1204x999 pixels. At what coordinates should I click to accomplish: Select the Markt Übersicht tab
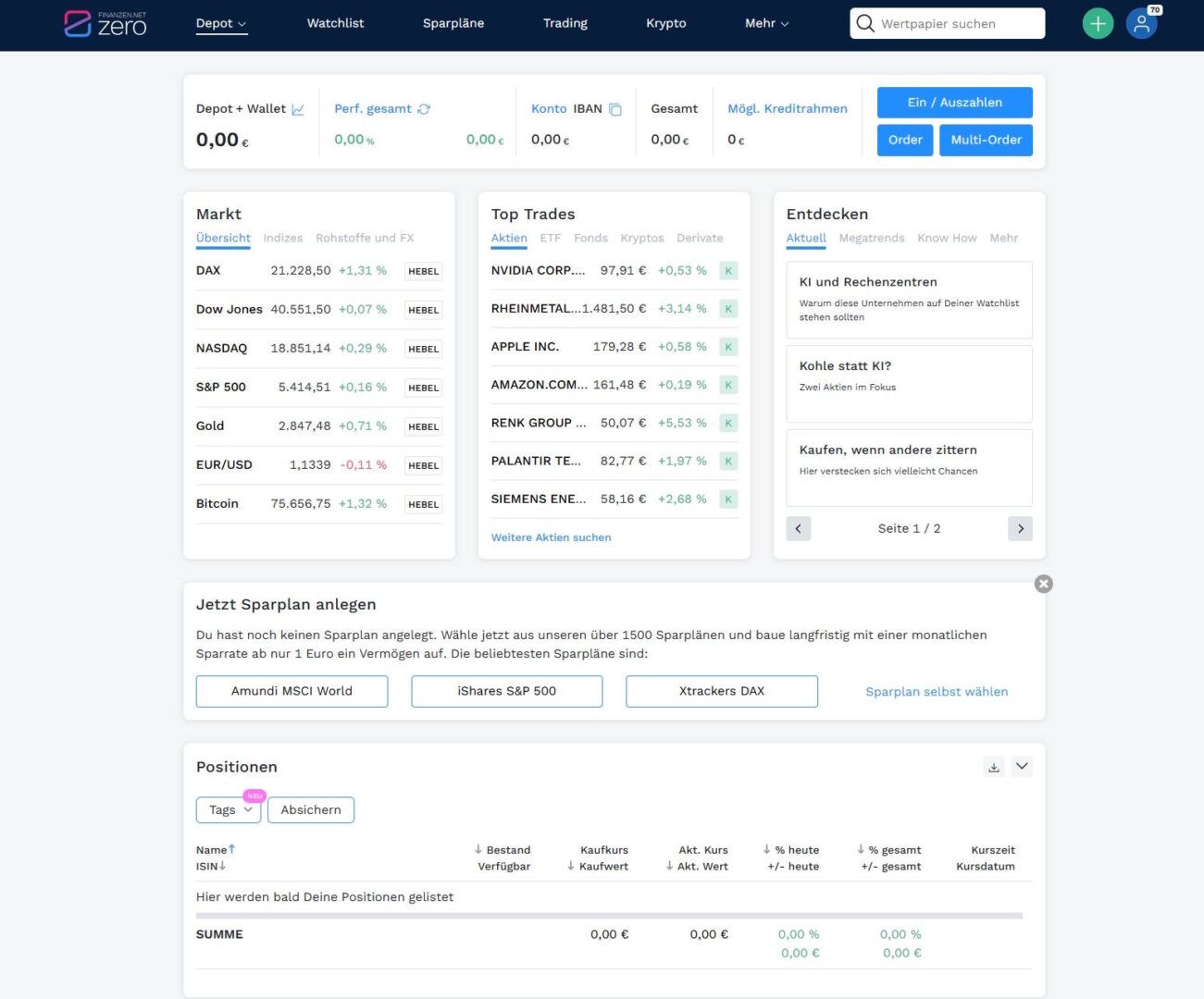[x=223, y=238]
